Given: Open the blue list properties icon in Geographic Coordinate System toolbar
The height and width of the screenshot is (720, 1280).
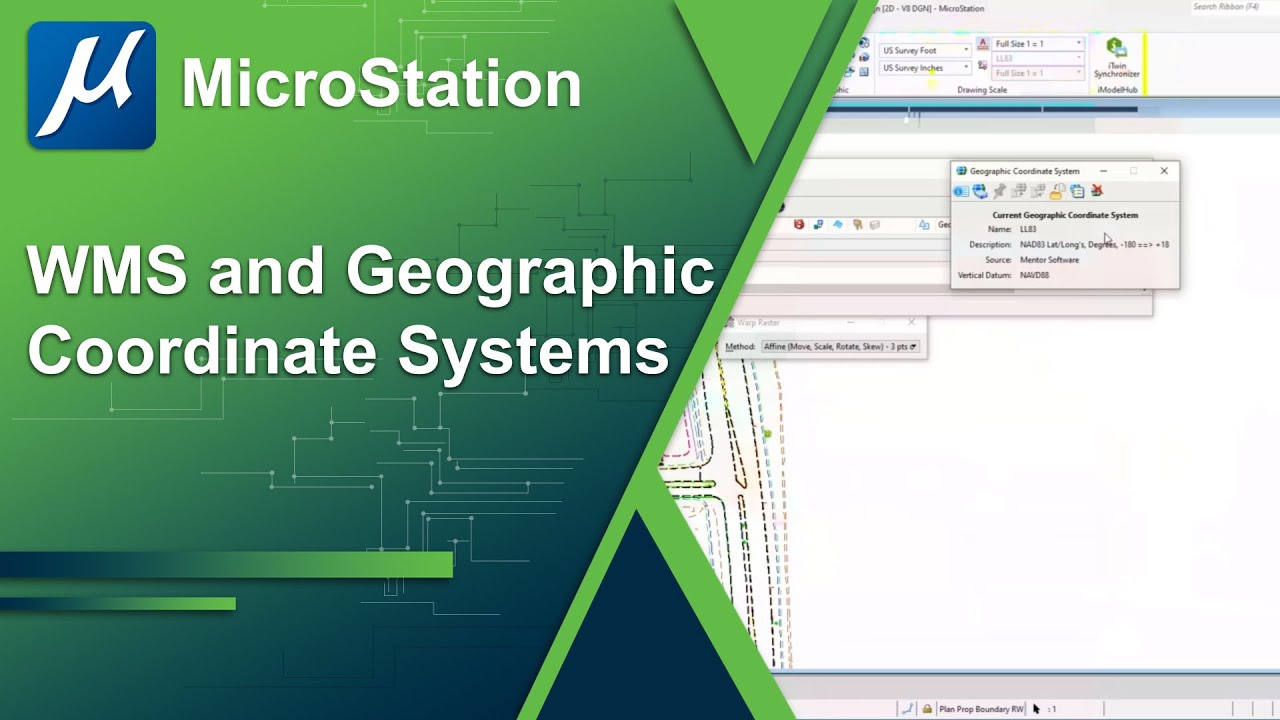Looking at the screenshot, I should coord(1077,191).
